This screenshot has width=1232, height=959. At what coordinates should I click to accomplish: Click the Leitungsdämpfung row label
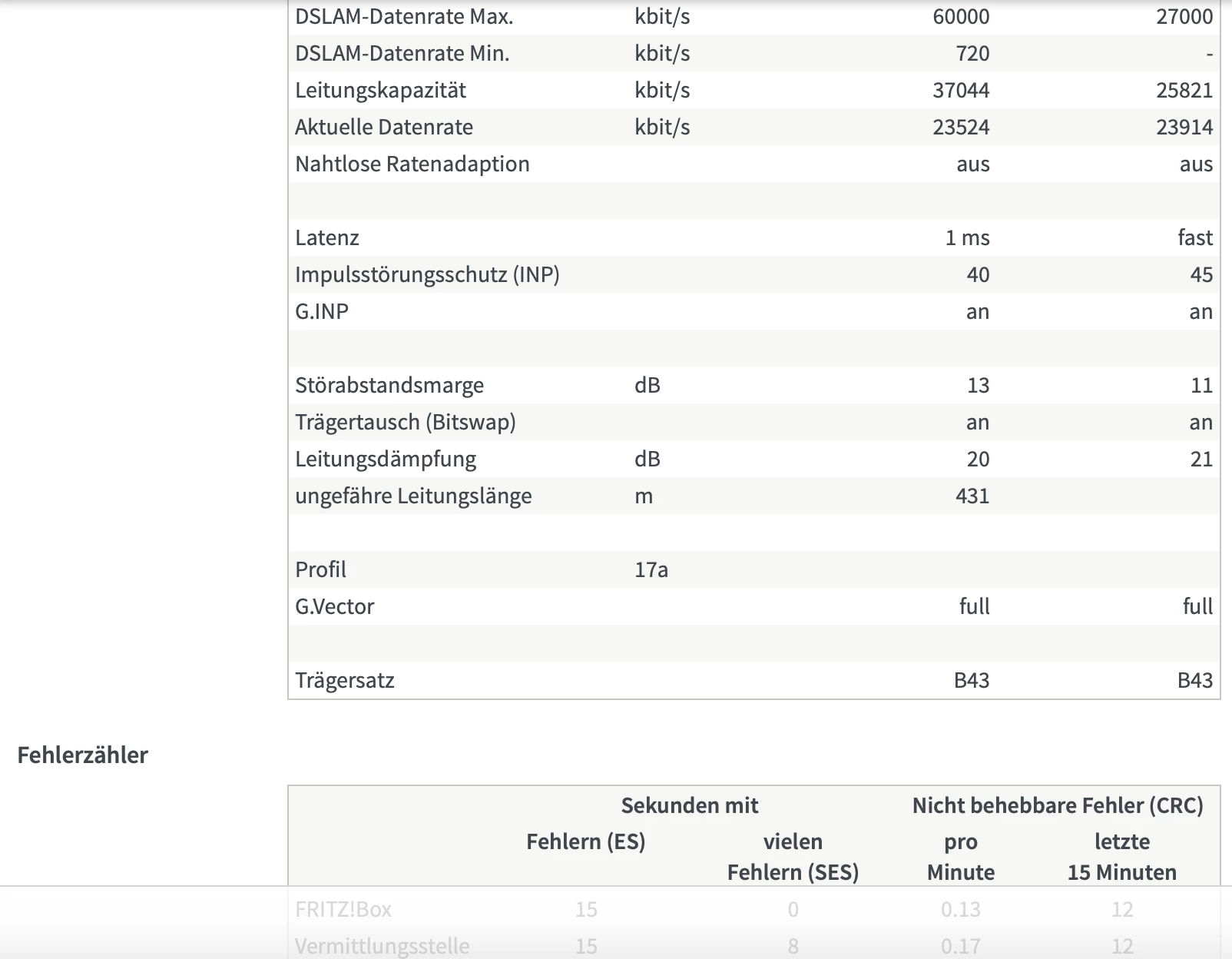385,459
